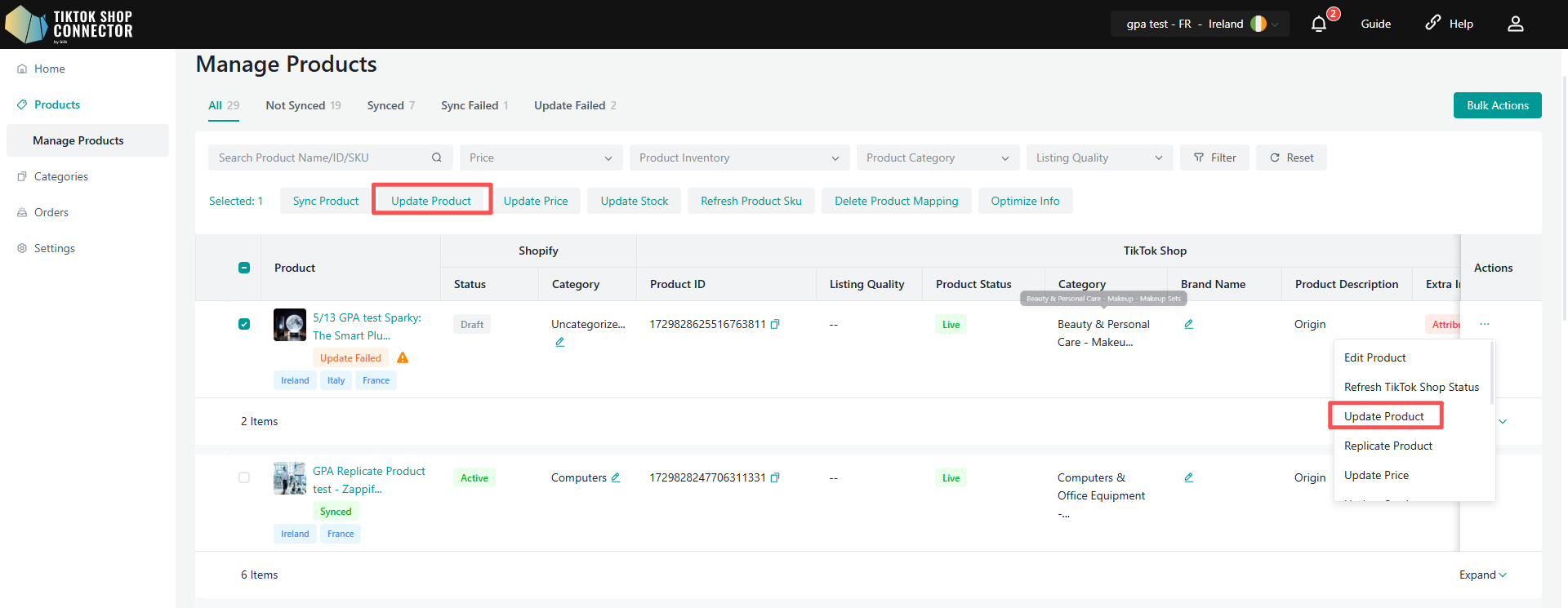Click the Italy region tag
This screenshot has width=1568, height=608.
pos(336,380)
